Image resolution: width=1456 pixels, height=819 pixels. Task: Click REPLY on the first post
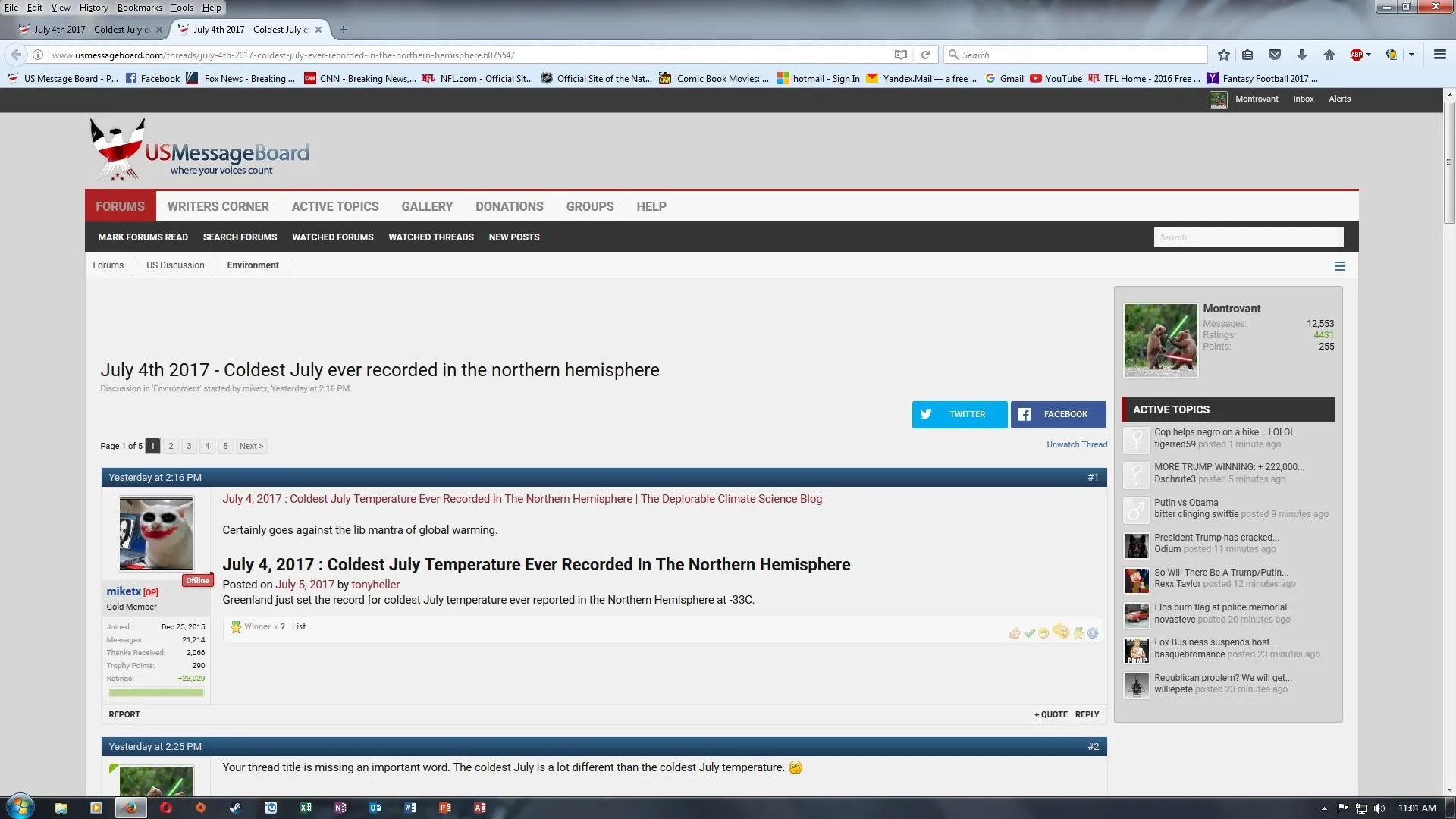[x=1087, y=714]
